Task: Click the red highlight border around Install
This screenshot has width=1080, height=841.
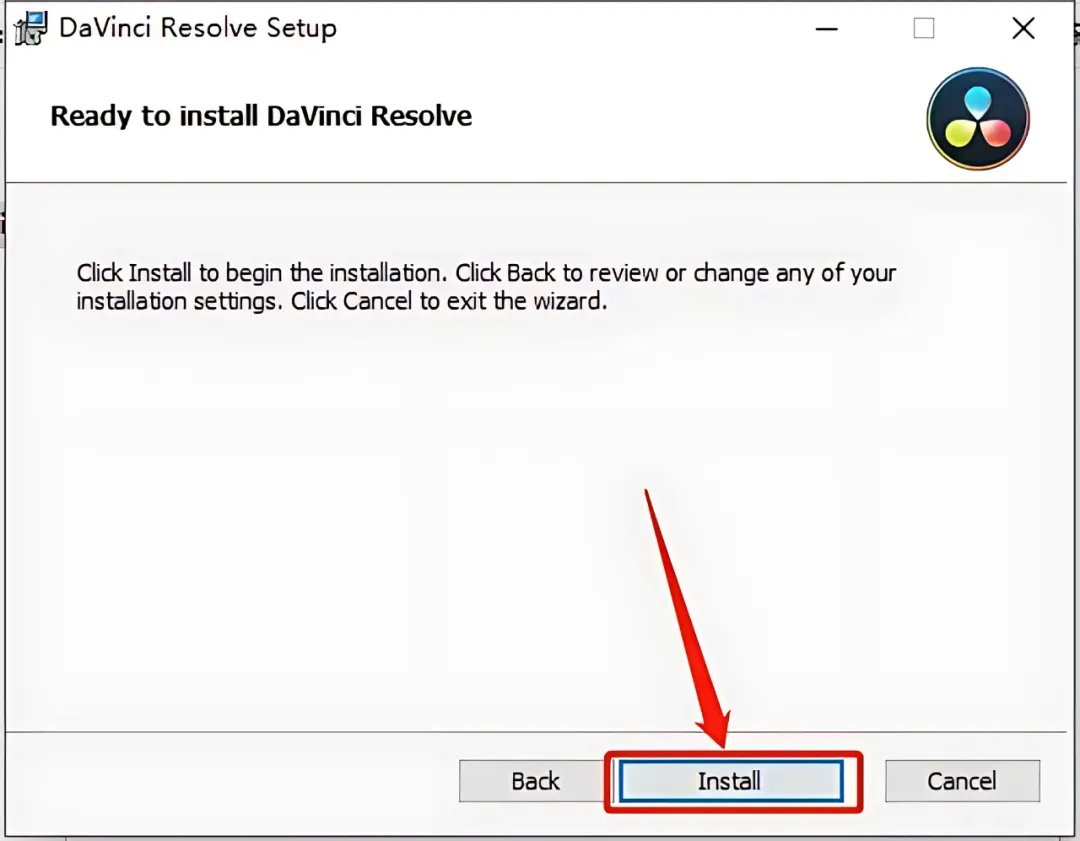Action: [x=733, y=754]
